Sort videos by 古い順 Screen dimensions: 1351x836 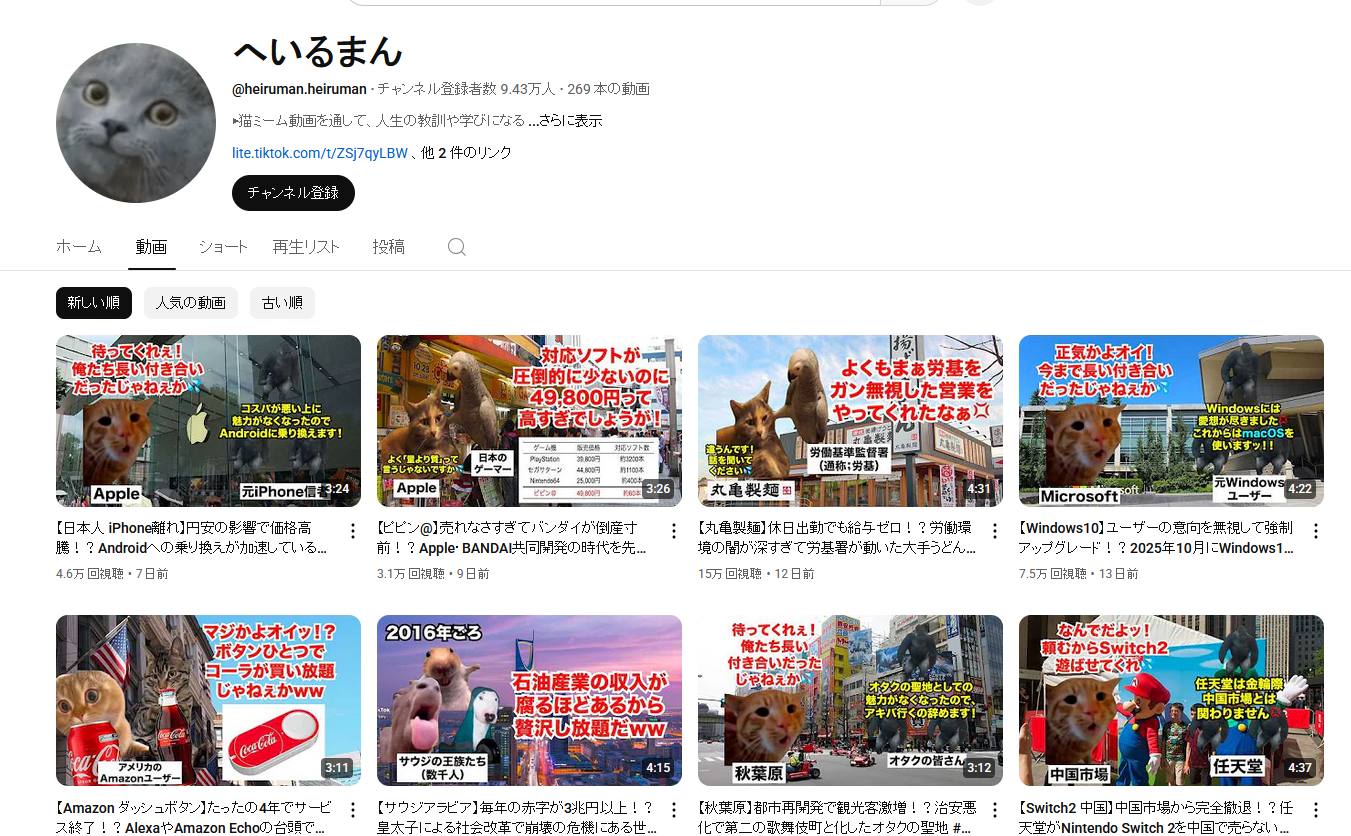pos(282,303)
